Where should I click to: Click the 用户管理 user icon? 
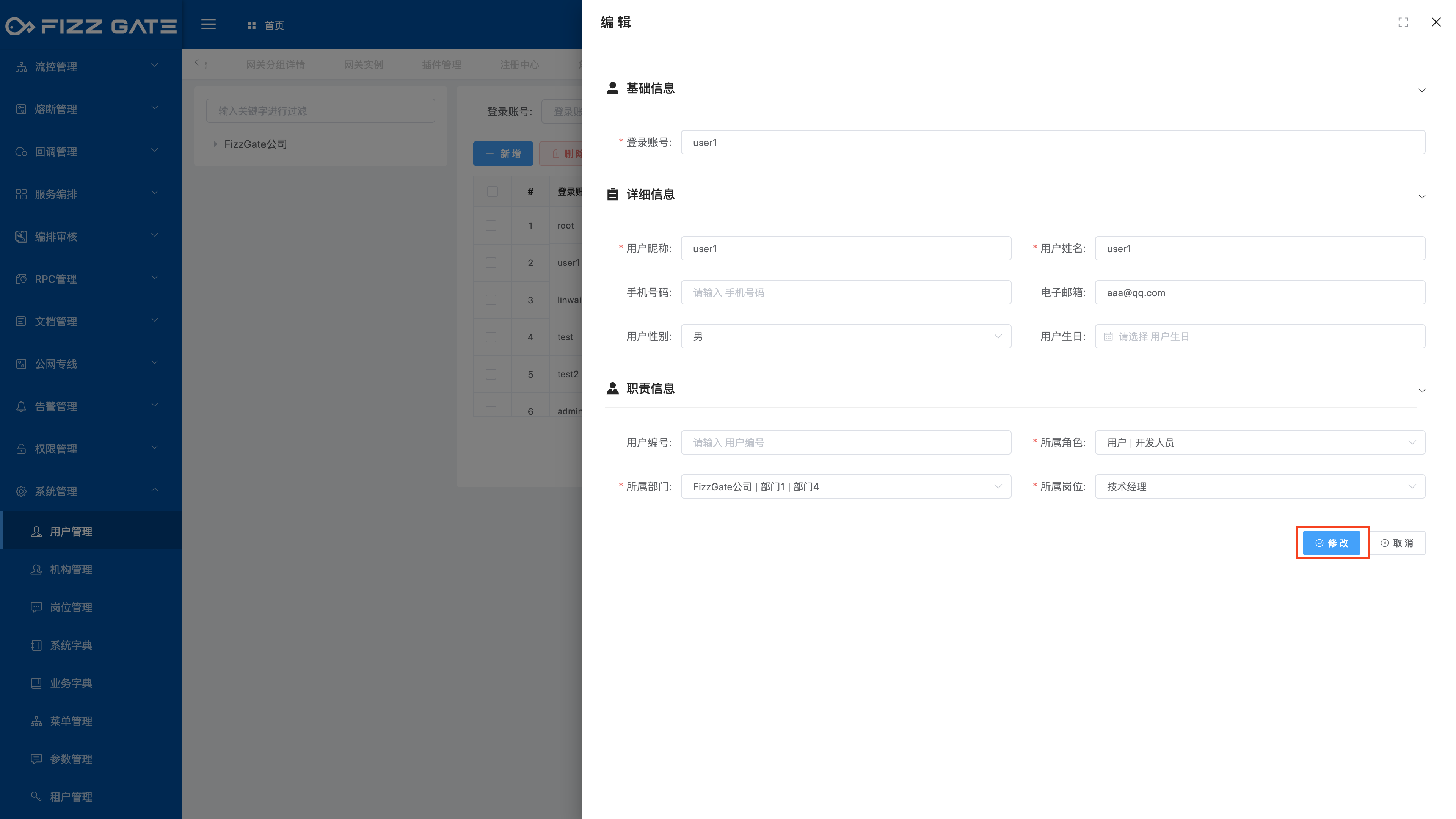36,531
